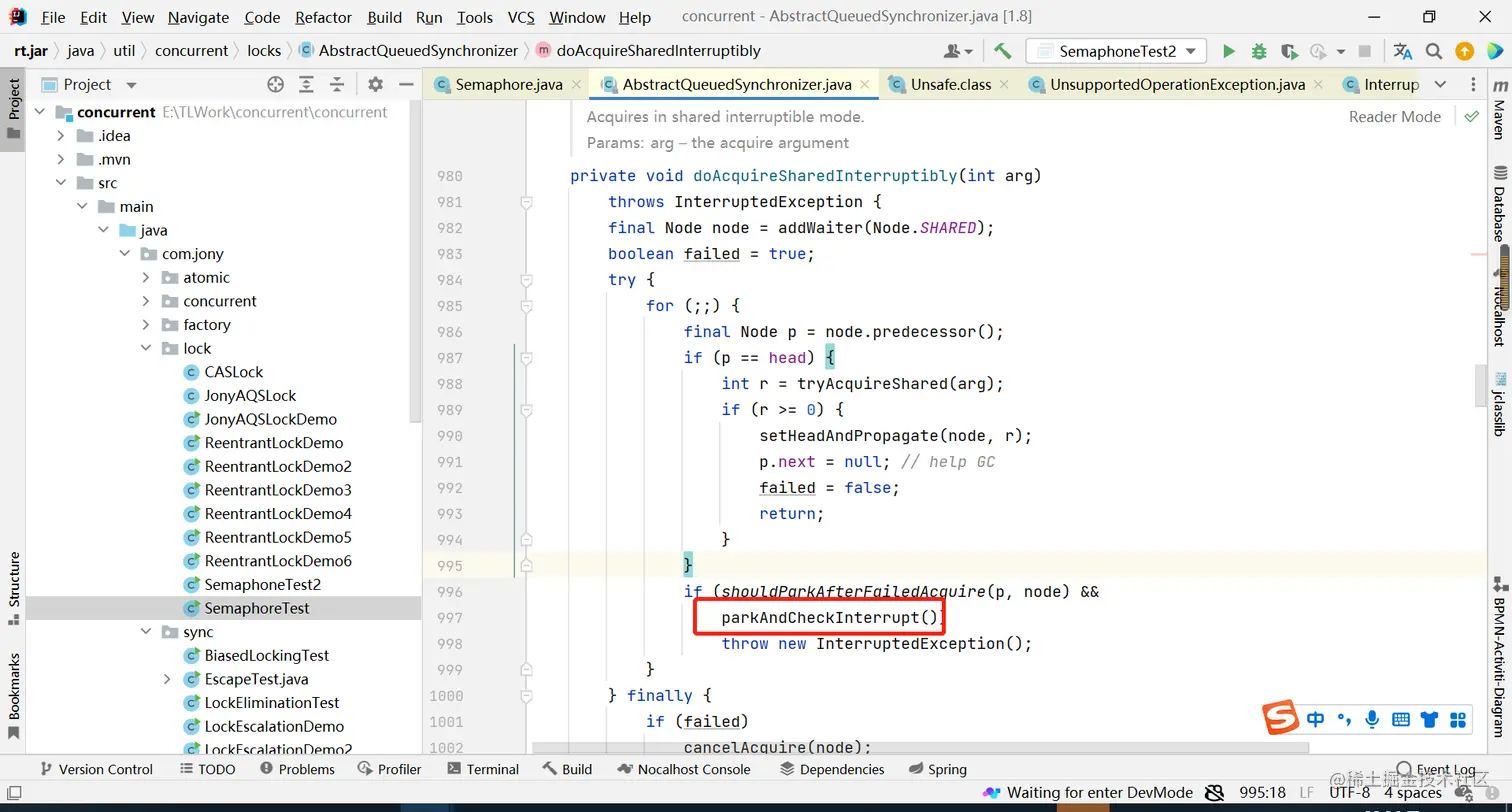Toggle the BPMN-Activiti-Diagram tool window

coord(1499,657)
